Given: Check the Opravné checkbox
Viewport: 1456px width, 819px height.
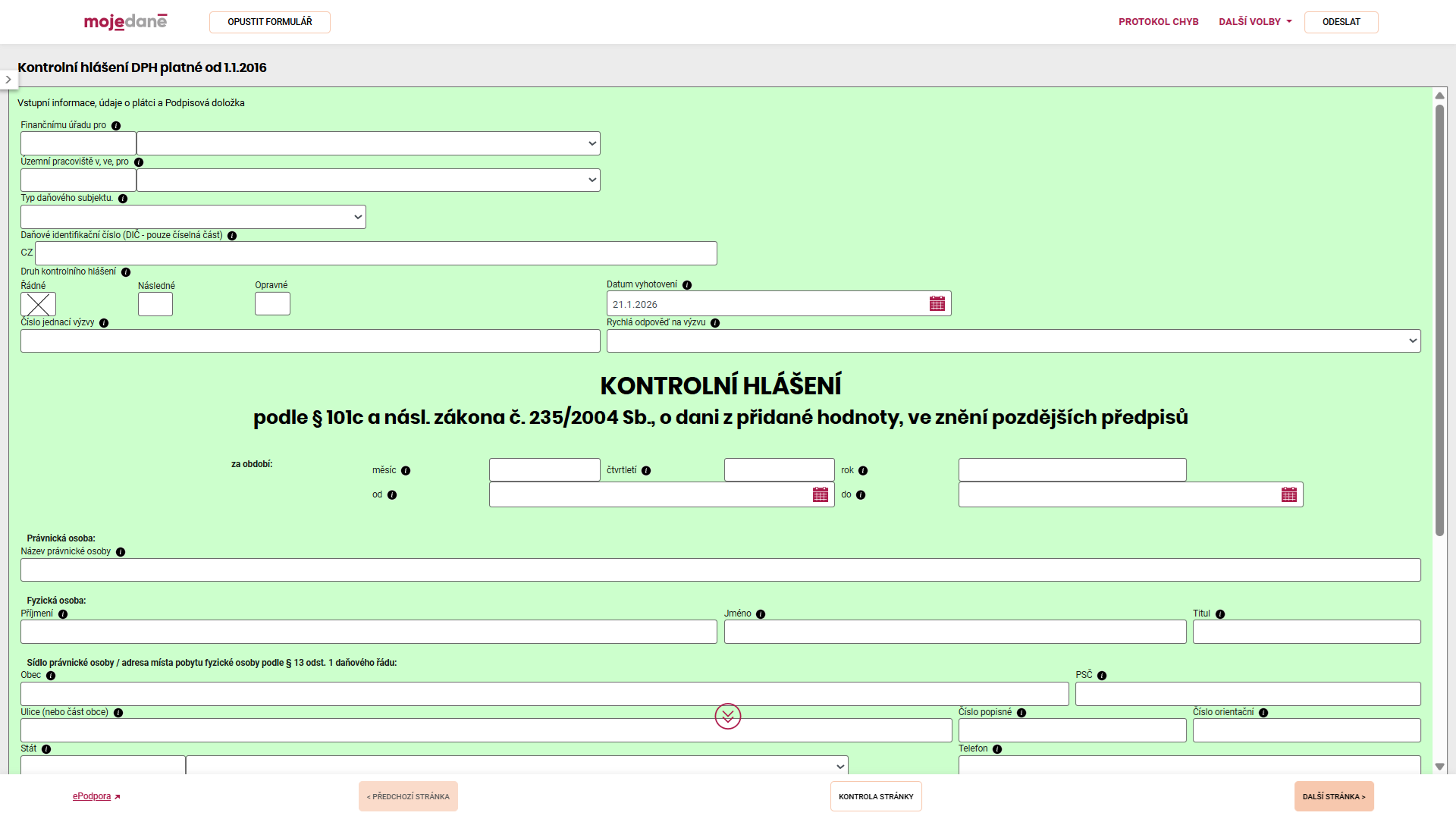Looking at the screenshot, I should pyautogui.click(x=272, y=303).
